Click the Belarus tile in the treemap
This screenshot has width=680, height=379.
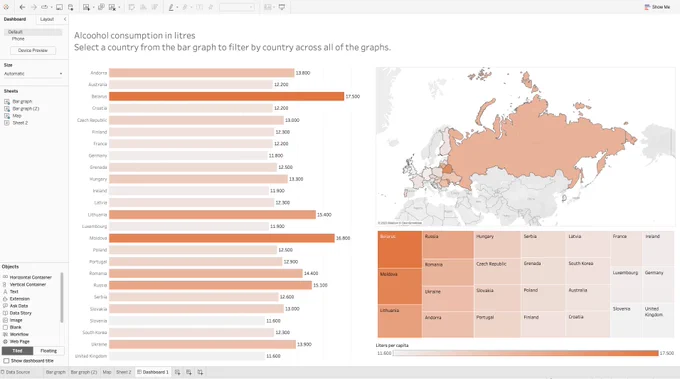point(399,249)
